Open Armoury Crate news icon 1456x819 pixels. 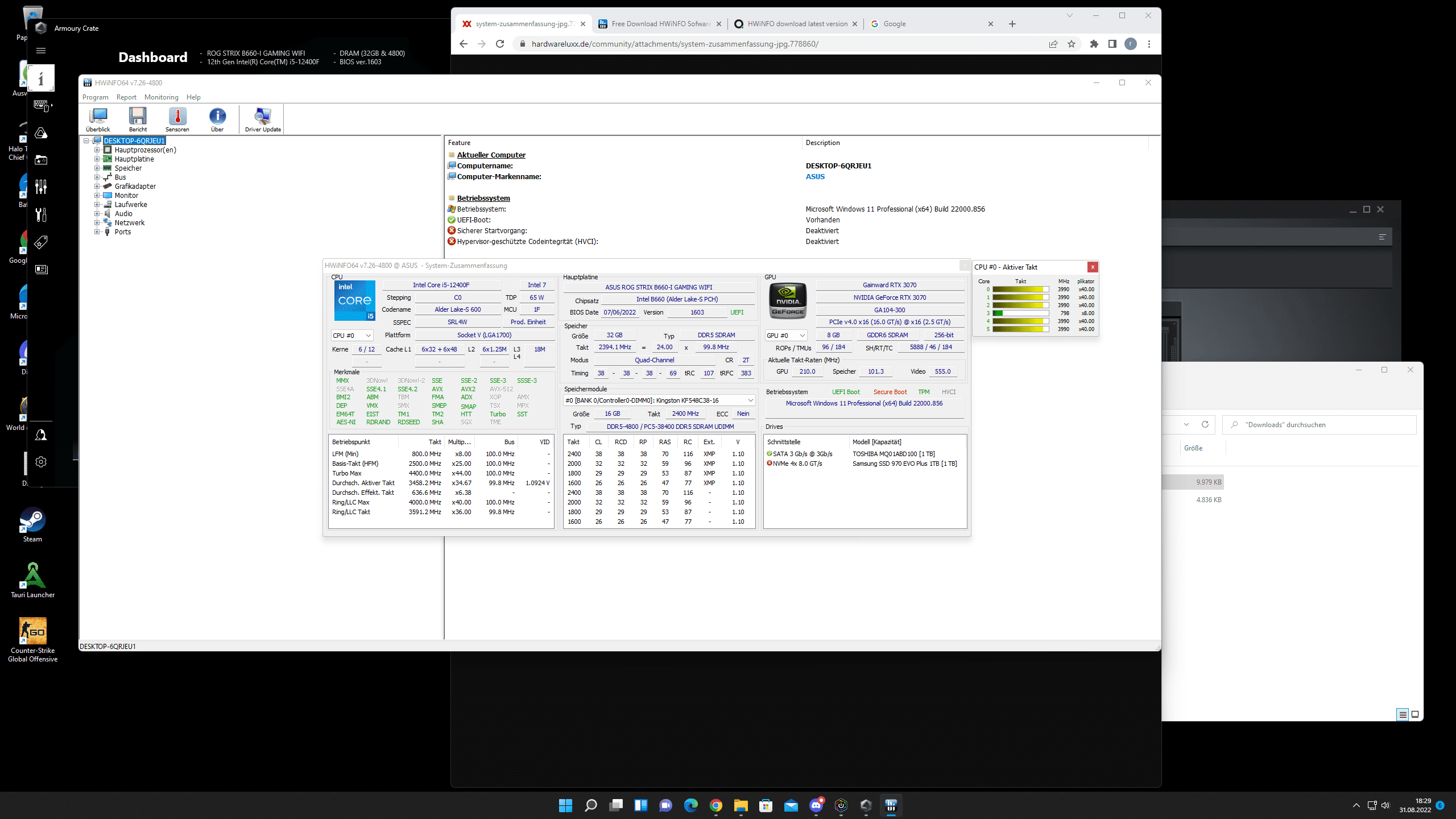coord(41,269)
